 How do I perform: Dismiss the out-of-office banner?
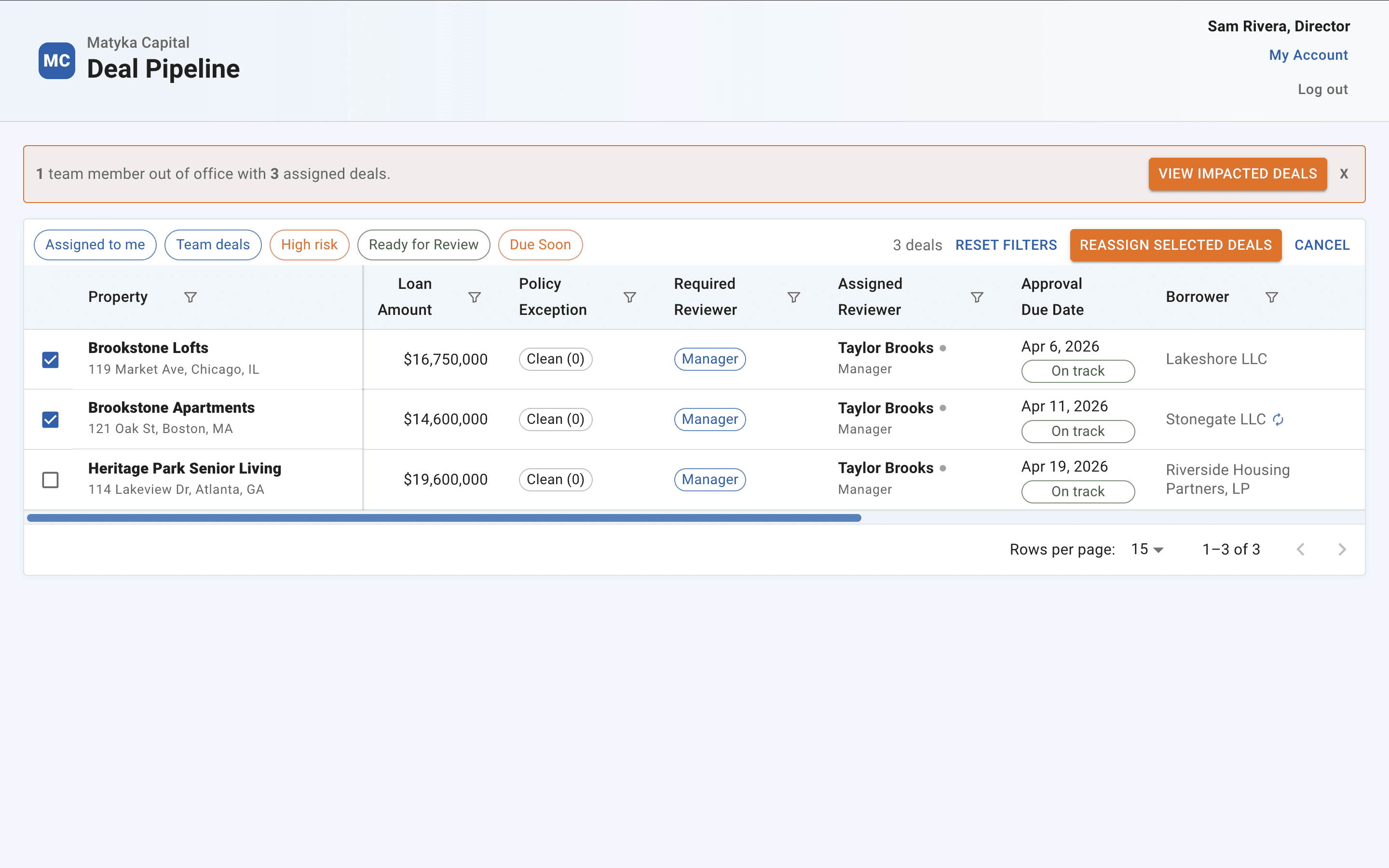coord(1344,174)
